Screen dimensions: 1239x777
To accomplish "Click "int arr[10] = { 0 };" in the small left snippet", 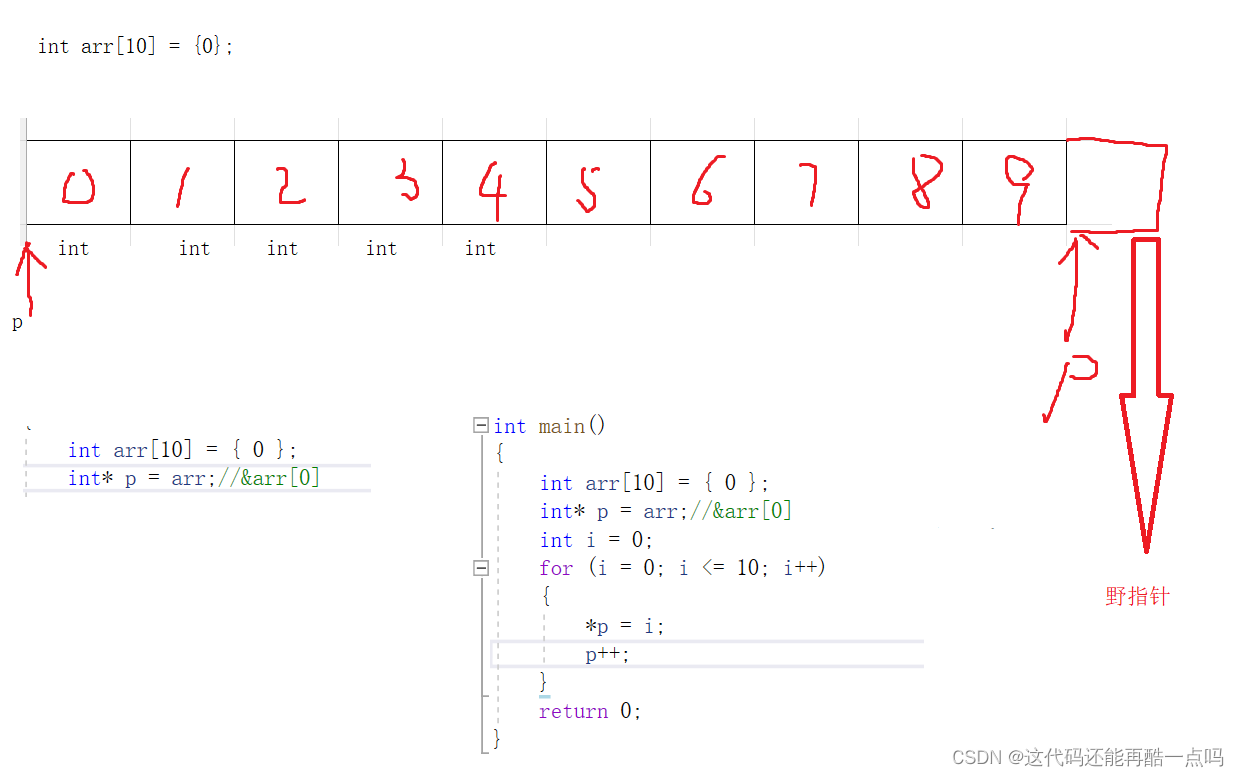I will (x=182, y=450).
